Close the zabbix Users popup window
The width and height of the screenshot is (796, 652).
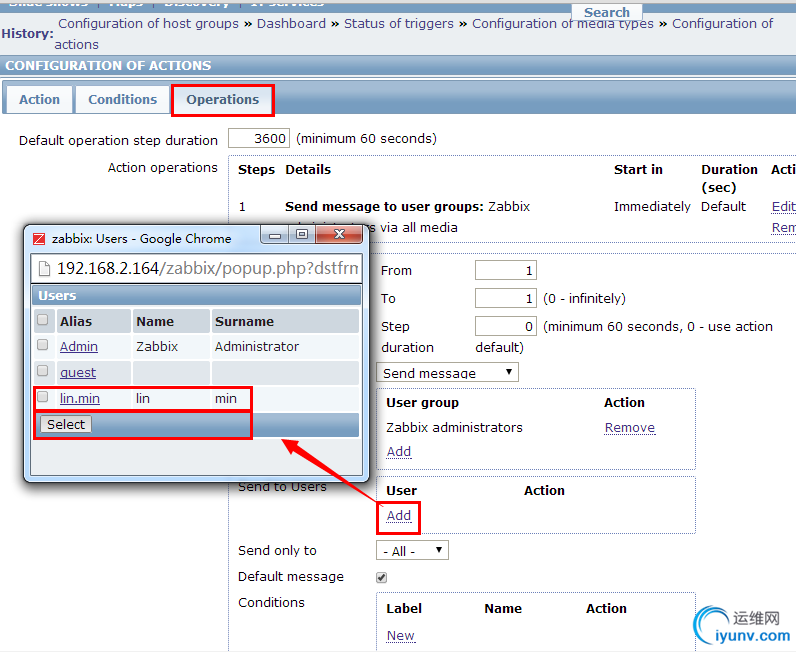(x=339, y=234)
